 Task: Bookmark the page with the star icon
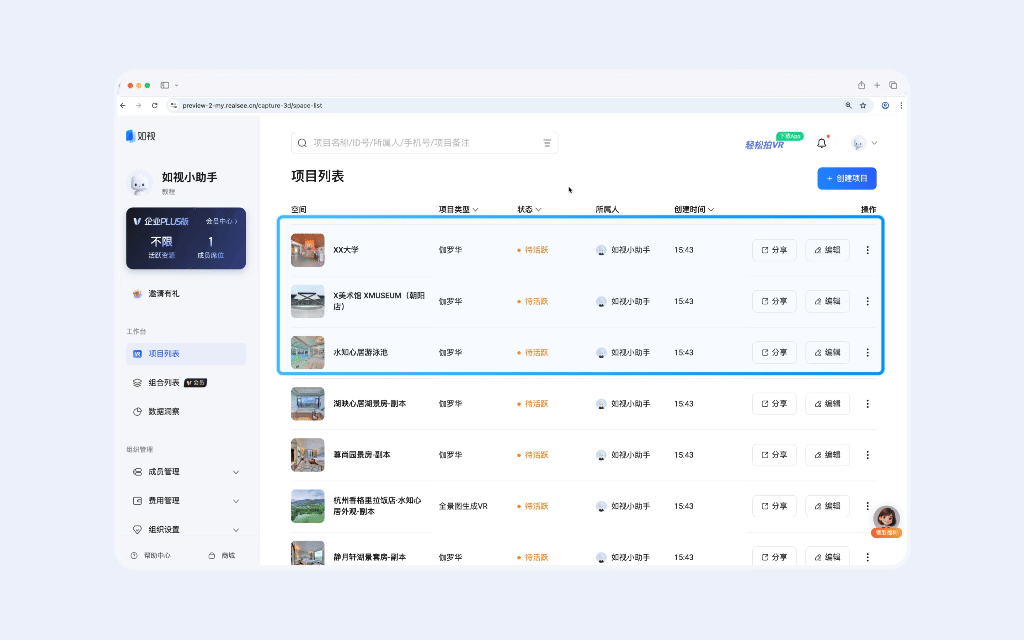[863, 105]
